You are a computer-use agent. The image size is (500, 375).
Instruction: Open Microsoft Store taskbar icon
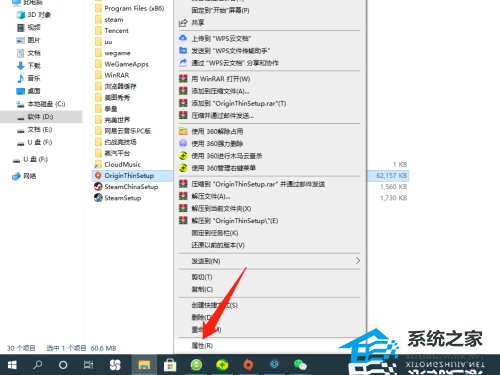click(170, 365)
